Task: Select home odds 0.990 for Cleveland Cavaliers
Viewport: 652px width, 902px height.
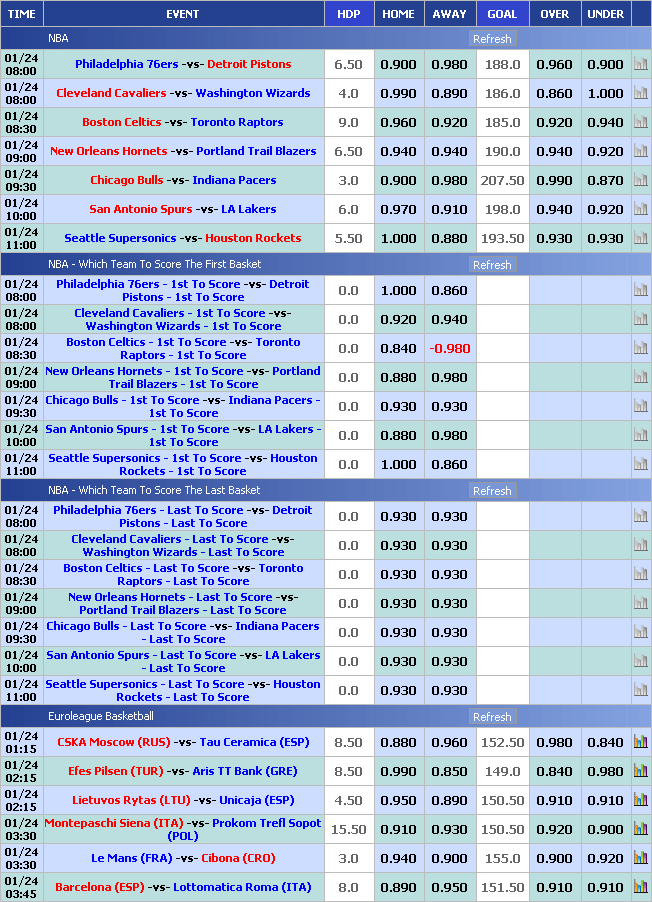Action: (x=399, y=93)
